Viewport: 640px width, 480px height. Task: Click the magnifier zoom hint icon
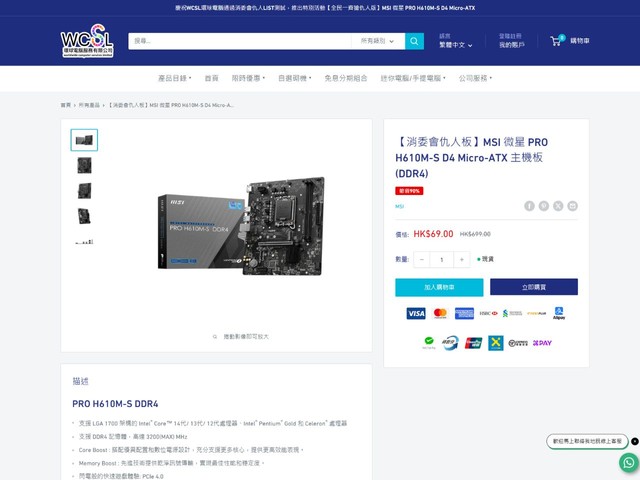click(215, 337)
